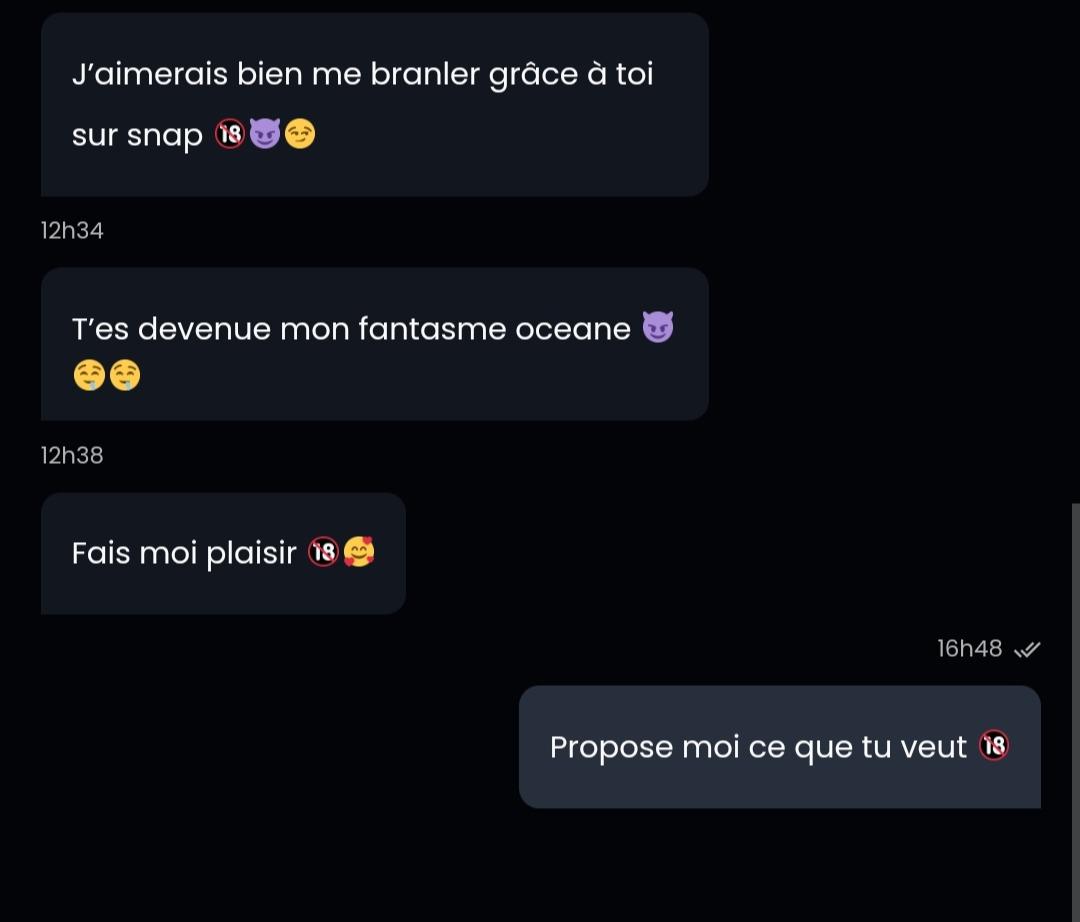Click the 18+ emoji in the outgoing message
The height and width of the screenshot is (922, 1080).
[994, 746]
